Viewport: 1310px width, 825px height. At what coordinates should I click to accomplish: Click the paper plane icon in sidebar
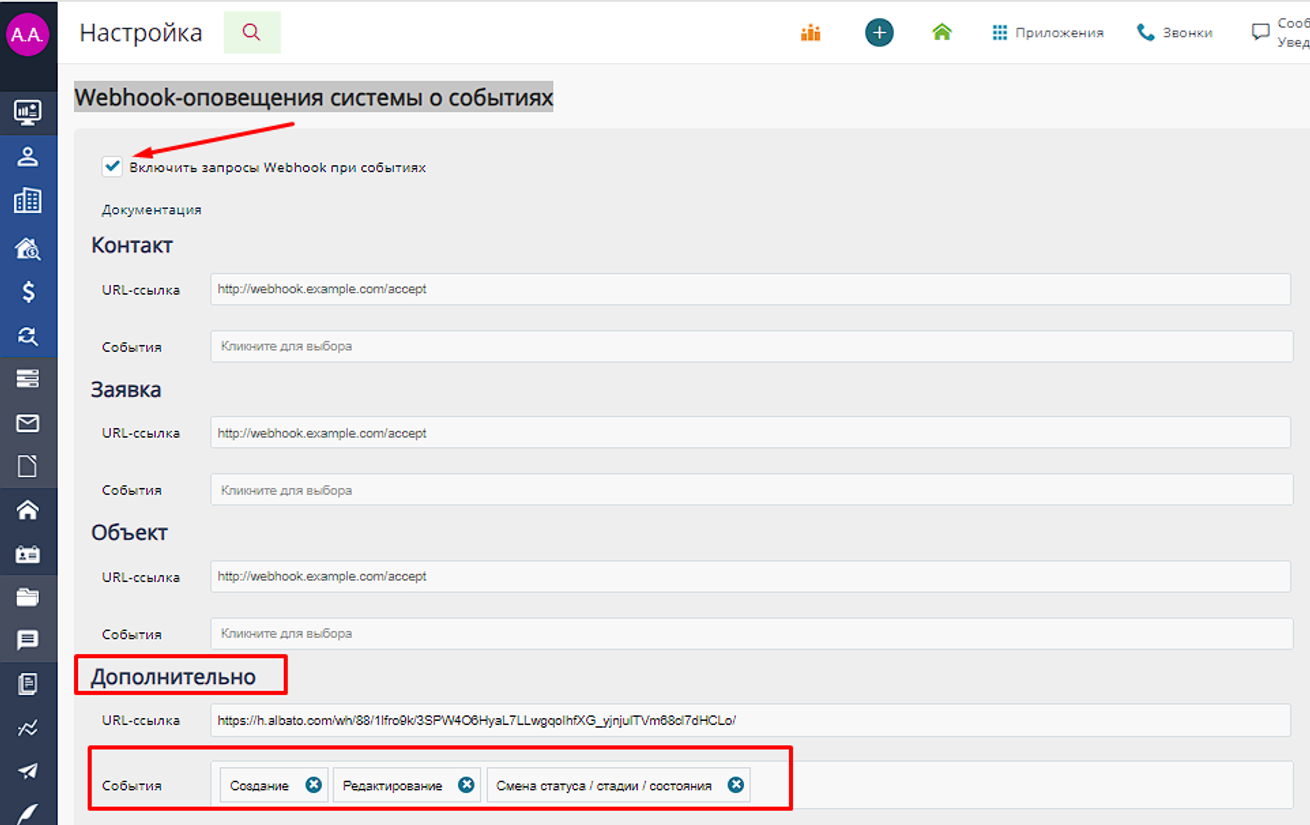tap(28, 771)
